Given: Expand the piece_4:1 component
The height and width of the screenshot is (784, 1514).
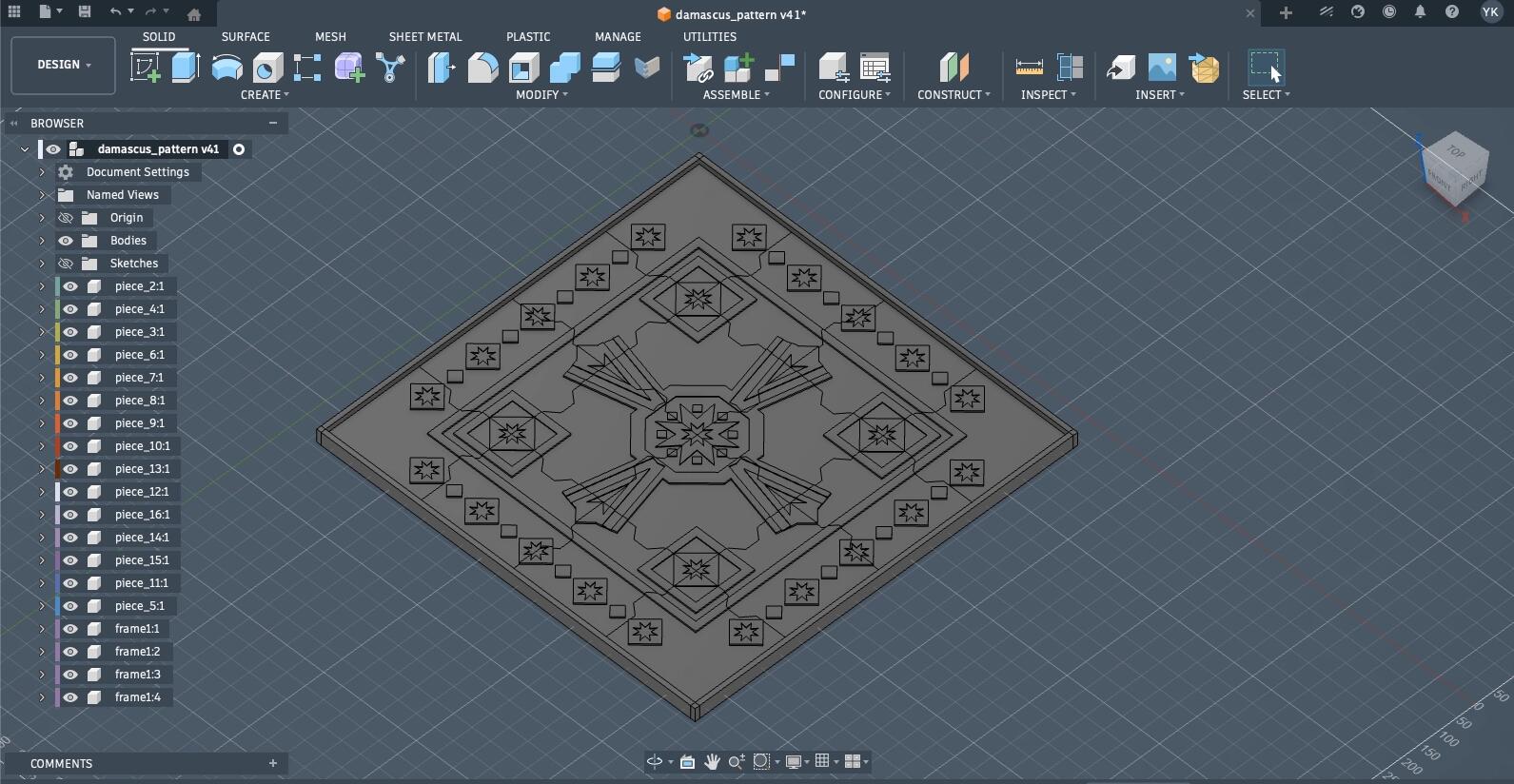Looking at the screenshot, I should (x=42, y=309).
